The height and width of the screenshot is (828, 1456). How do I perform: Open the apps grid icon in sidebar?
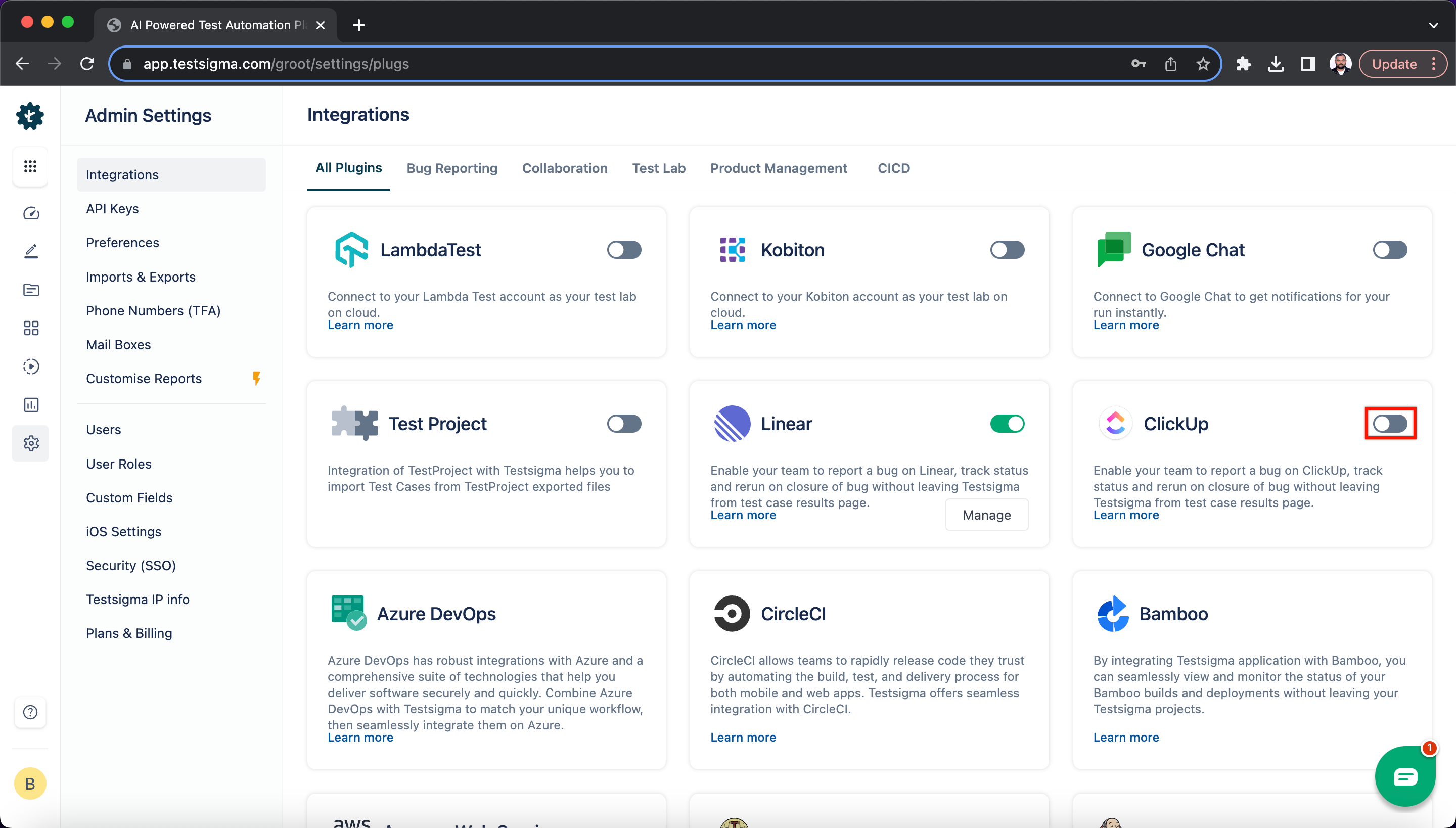tap(30, 166)
